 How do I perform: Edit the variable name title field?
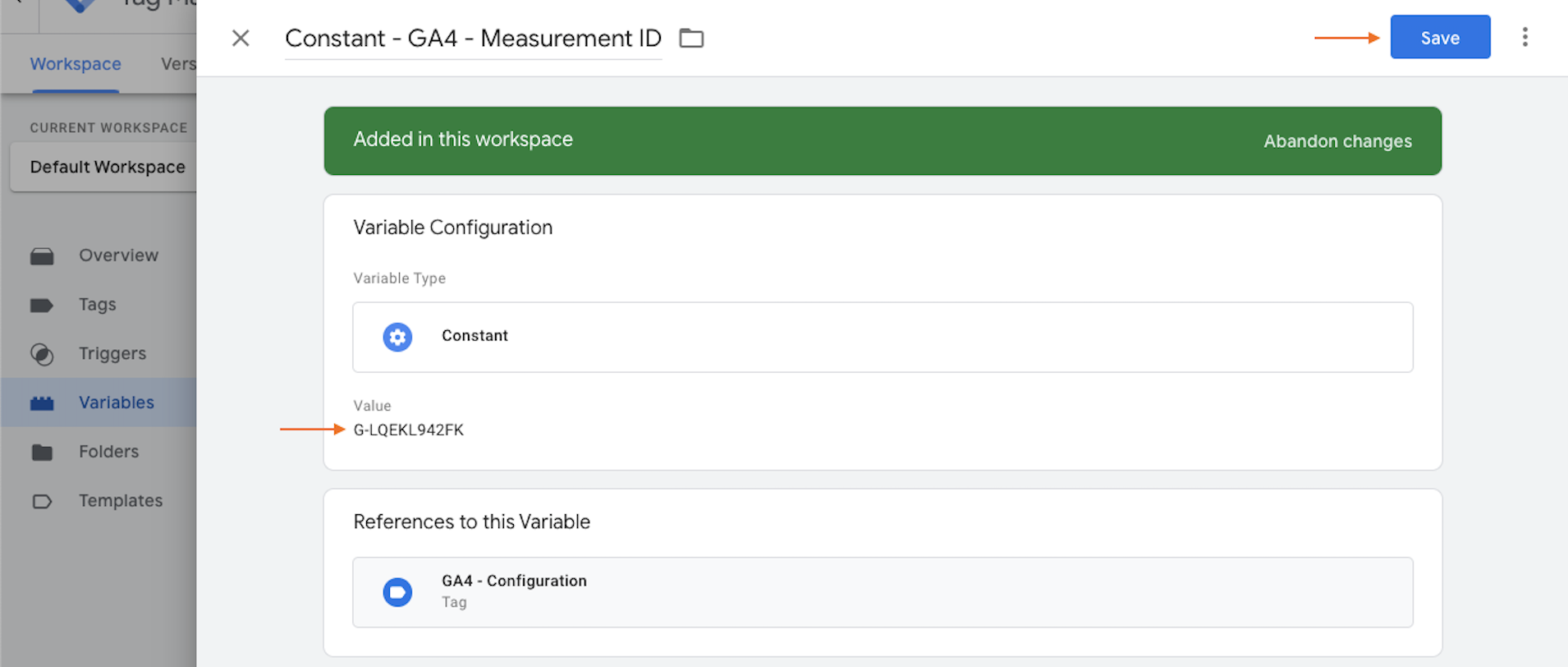(473, 39)
